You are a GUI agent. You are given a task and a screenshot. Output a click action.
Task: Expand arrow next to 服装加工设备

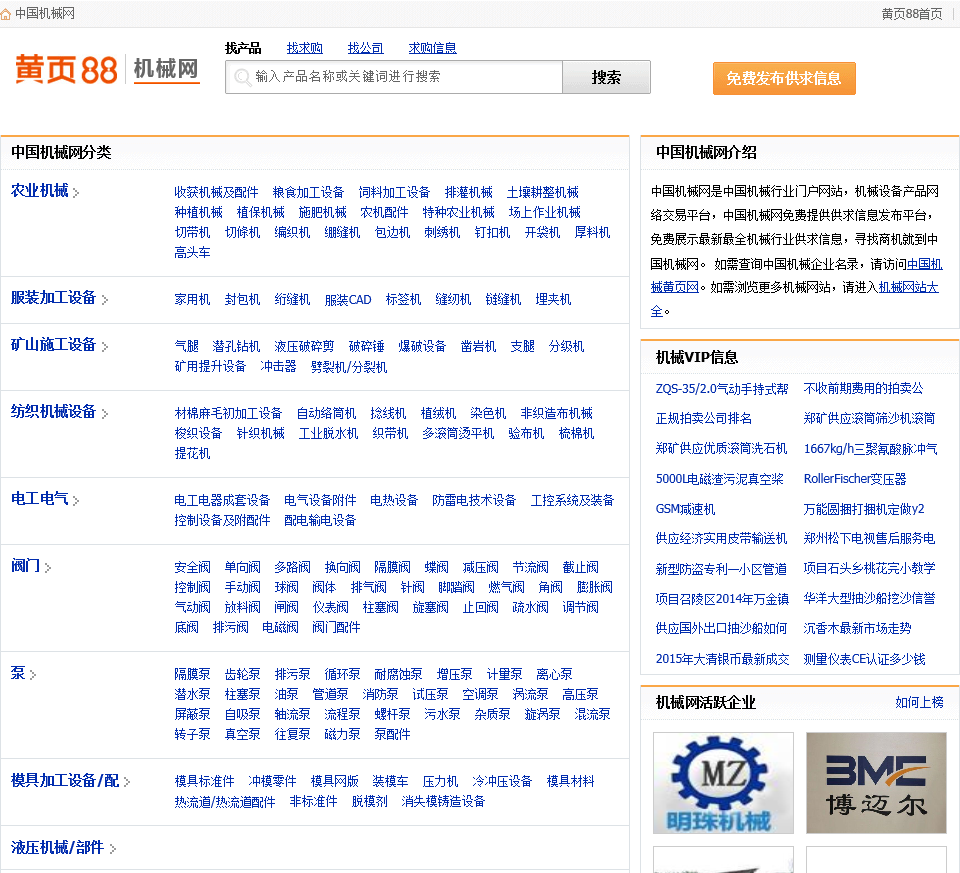point(105,300)
